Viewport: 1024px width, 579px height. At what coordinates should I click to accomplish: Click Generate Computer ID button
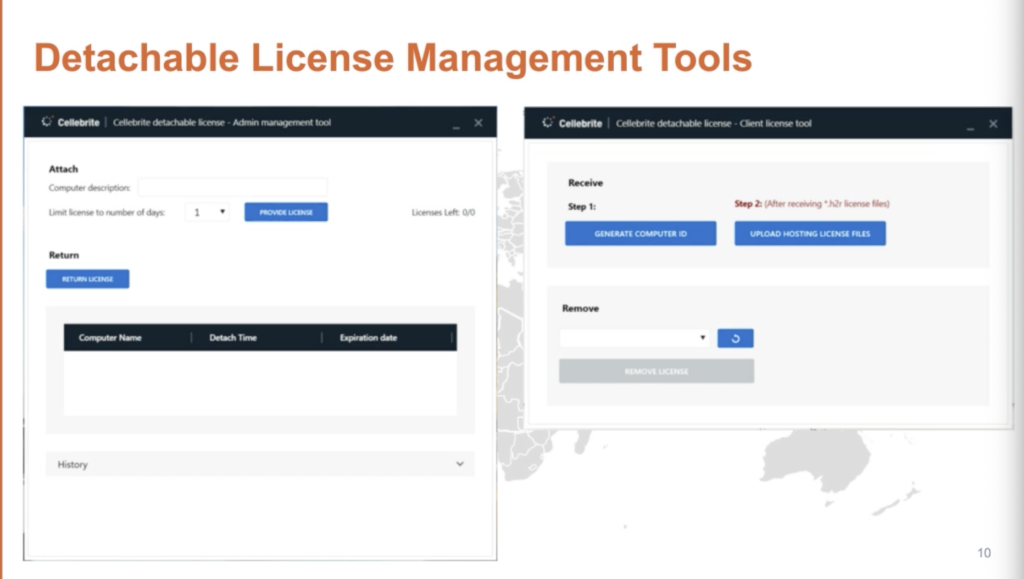[641, 234]
